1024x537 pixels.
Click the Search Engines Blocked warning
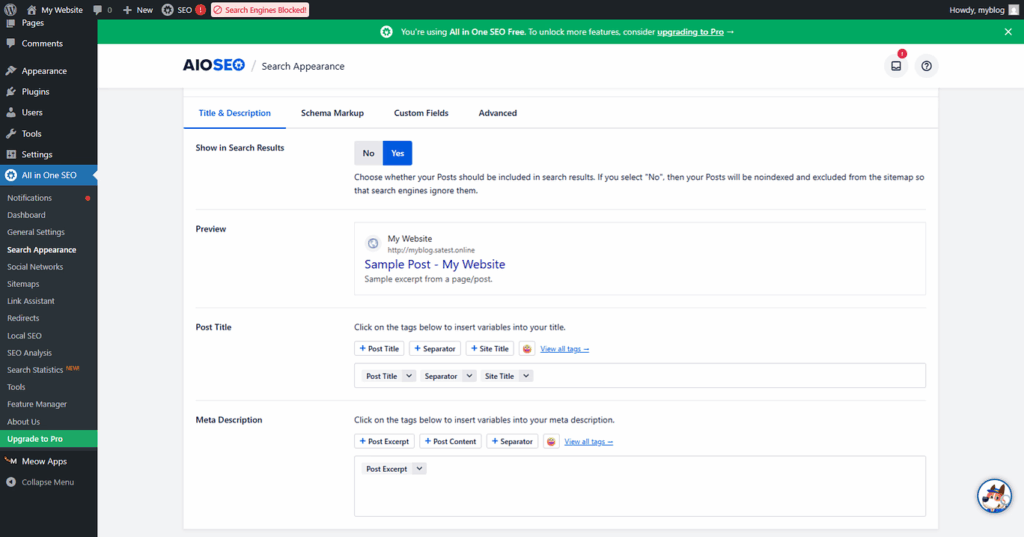pos(260,10)
